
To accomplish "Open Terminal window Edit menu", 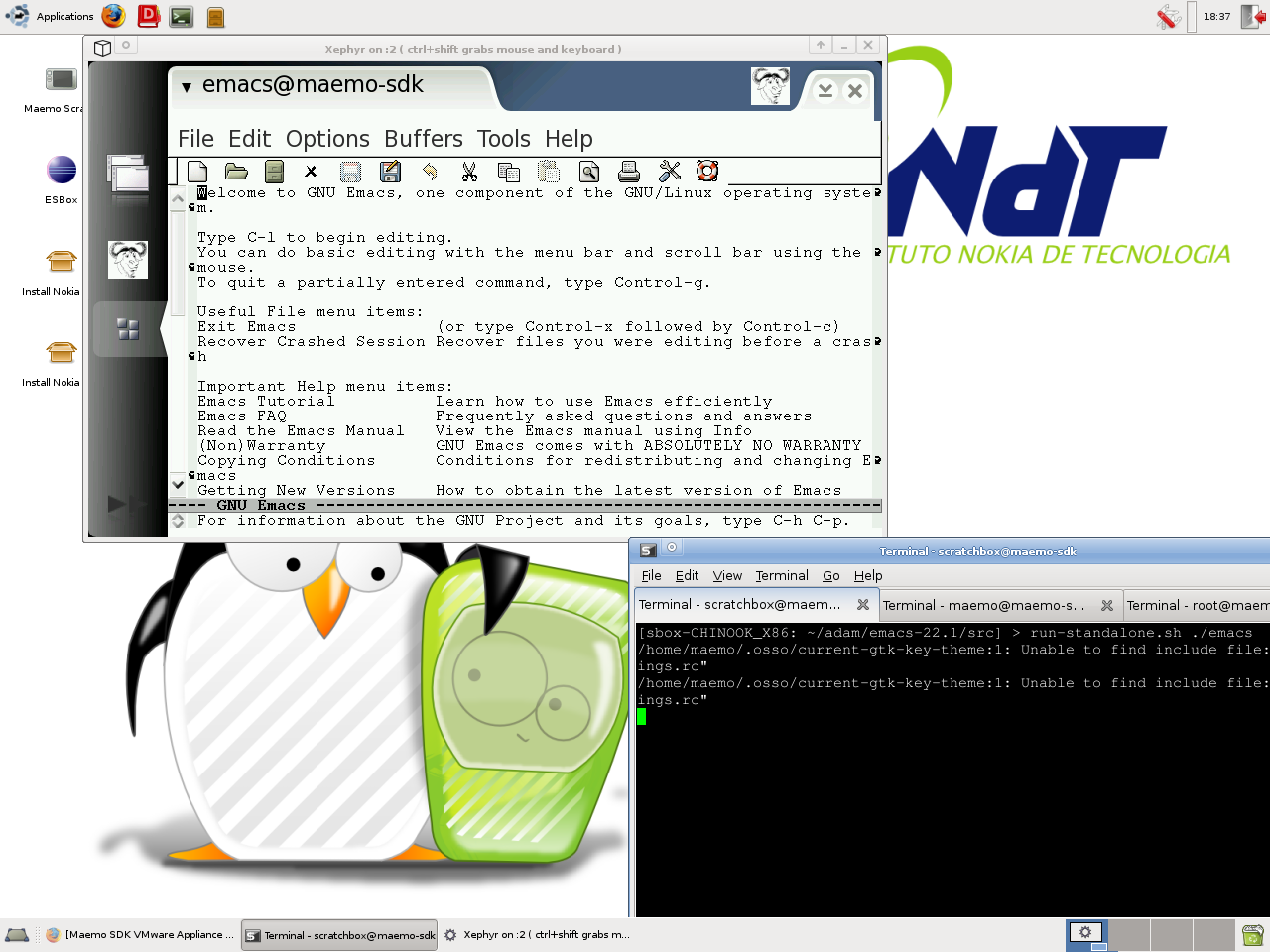I will (687, 576).
